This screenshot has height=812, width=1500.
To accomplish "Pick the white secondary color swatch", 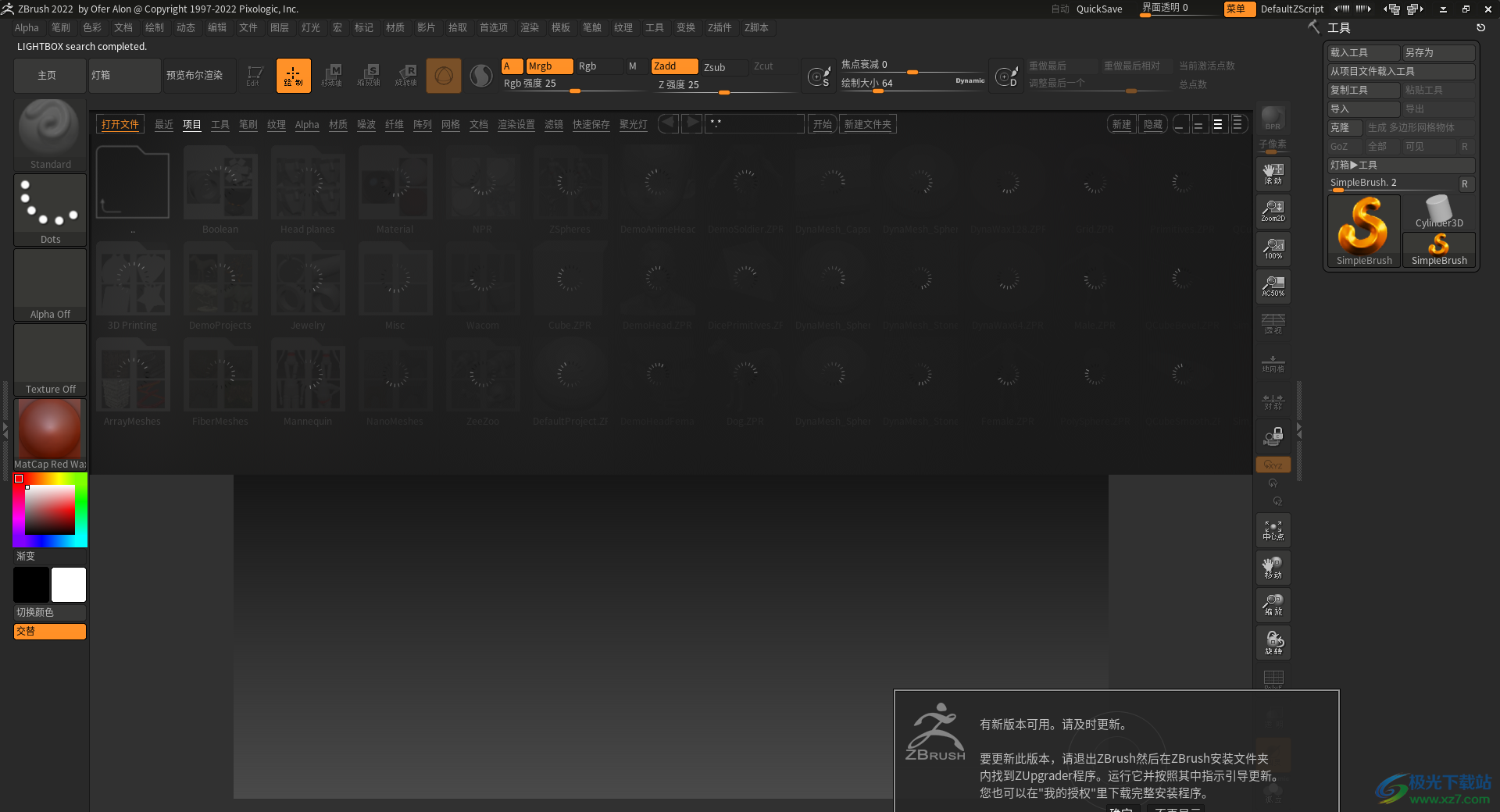I will pyautogui.click(x=69, y=585).
